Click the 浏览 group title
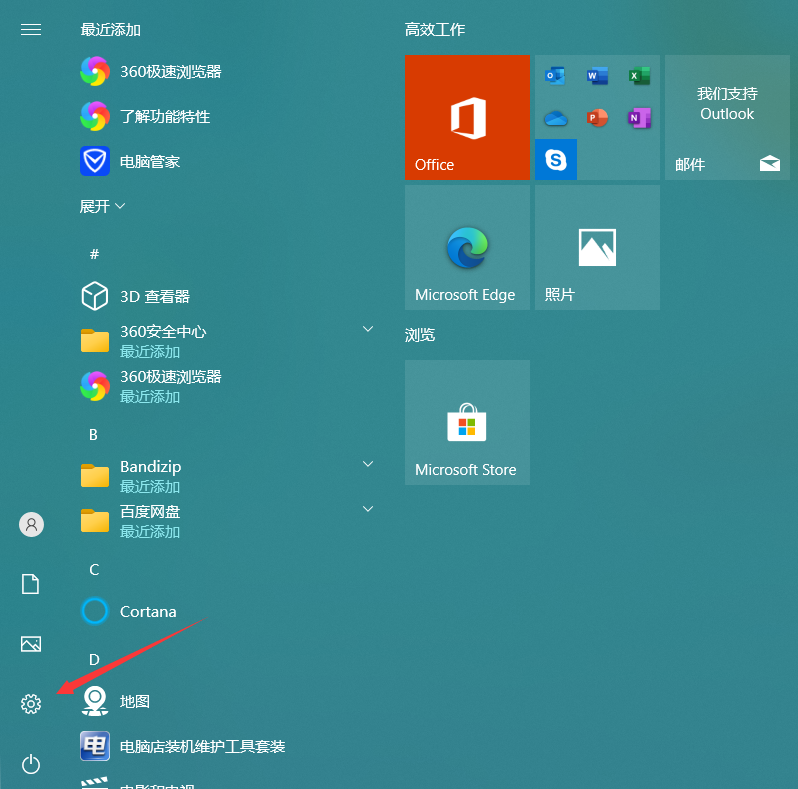This screenshot has height=789, width=798. click(x=420, y=335)
